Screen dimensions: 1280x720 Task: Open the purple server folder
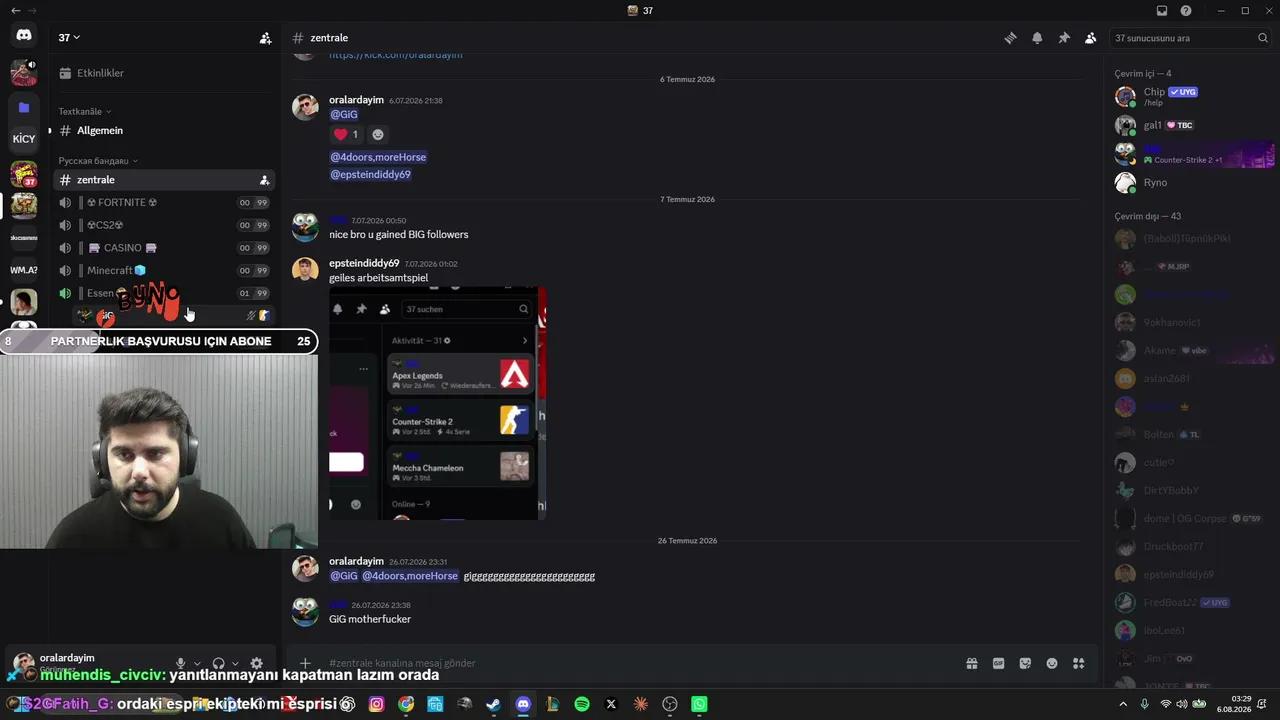coord(24,107)
